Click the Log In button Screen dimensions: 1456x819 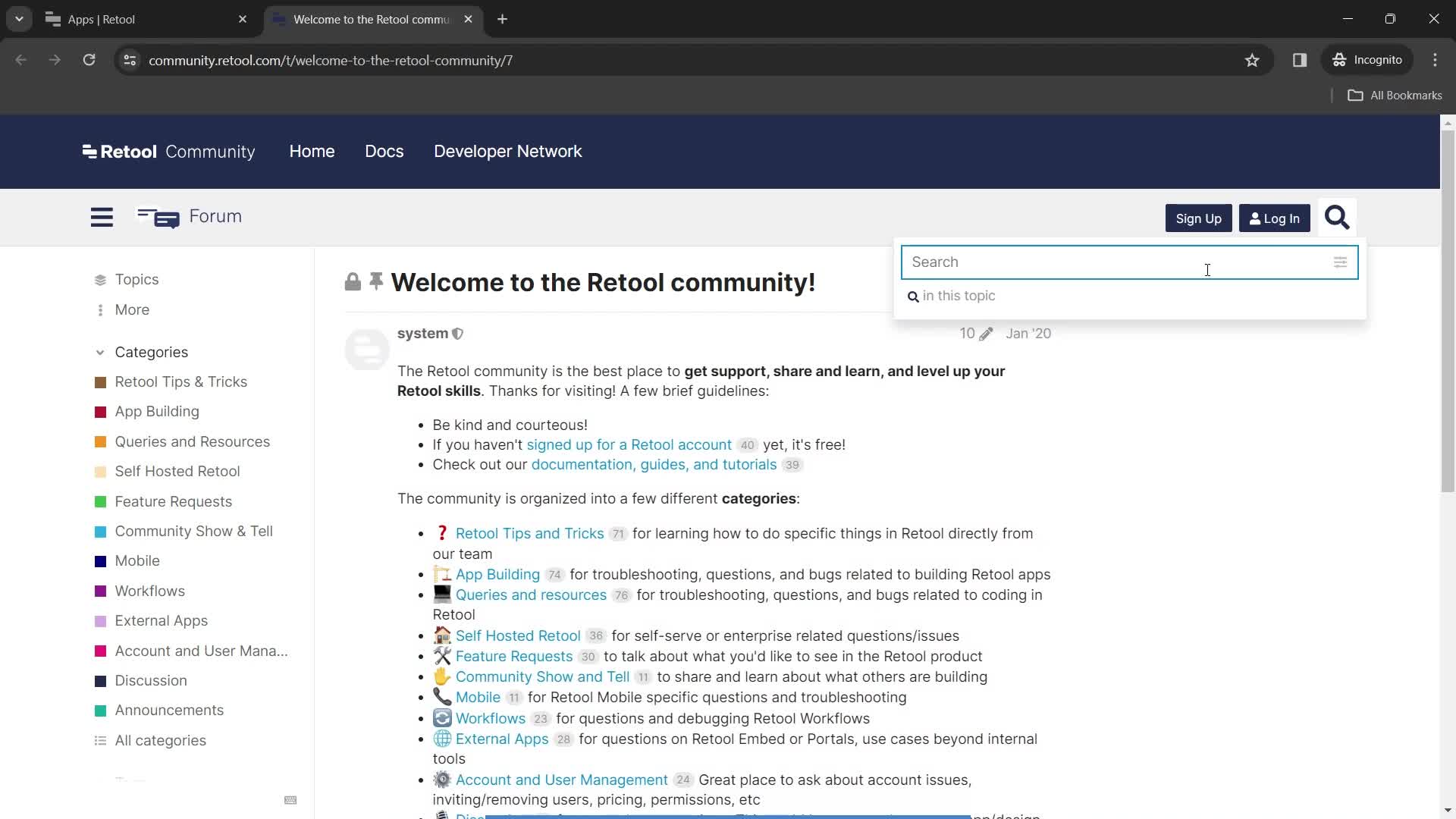click(1274, 218)
